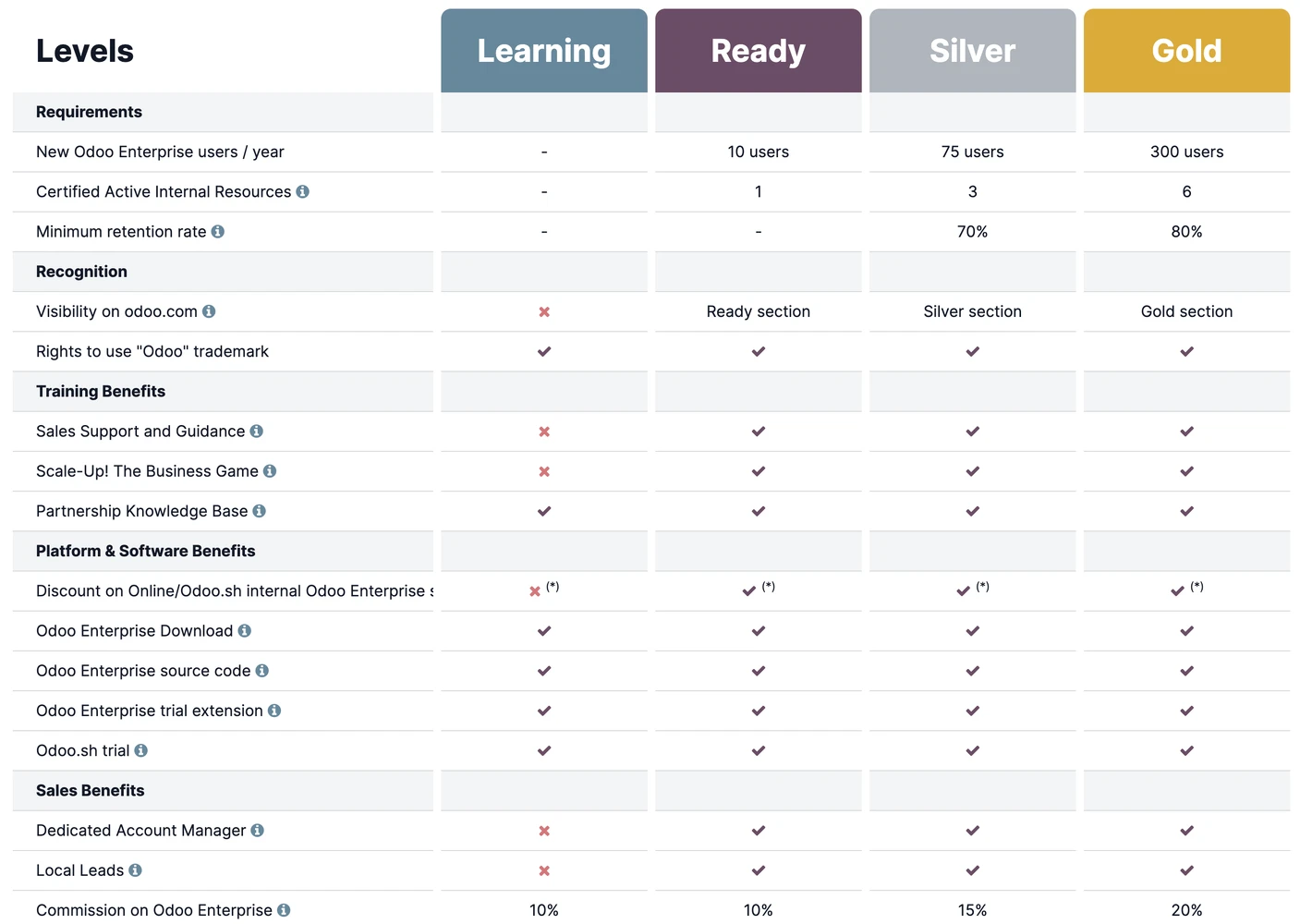Image resolution: width=1300 pixels, height=924 pixels.
Task: Click info icon next to Odoo Enterprise trial extension
Action: tap(274, 711)
